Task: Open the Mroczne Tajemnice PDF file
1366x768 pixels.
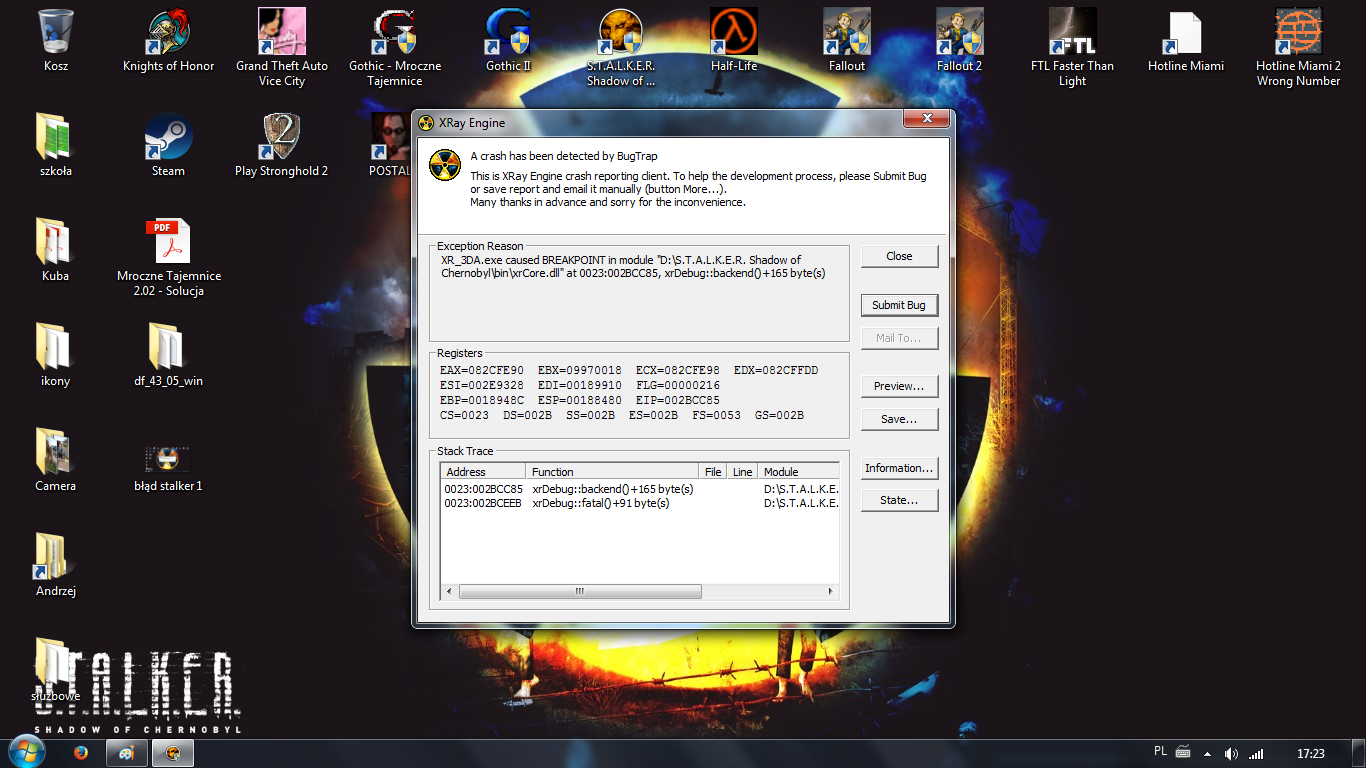Action: (168, 243)
